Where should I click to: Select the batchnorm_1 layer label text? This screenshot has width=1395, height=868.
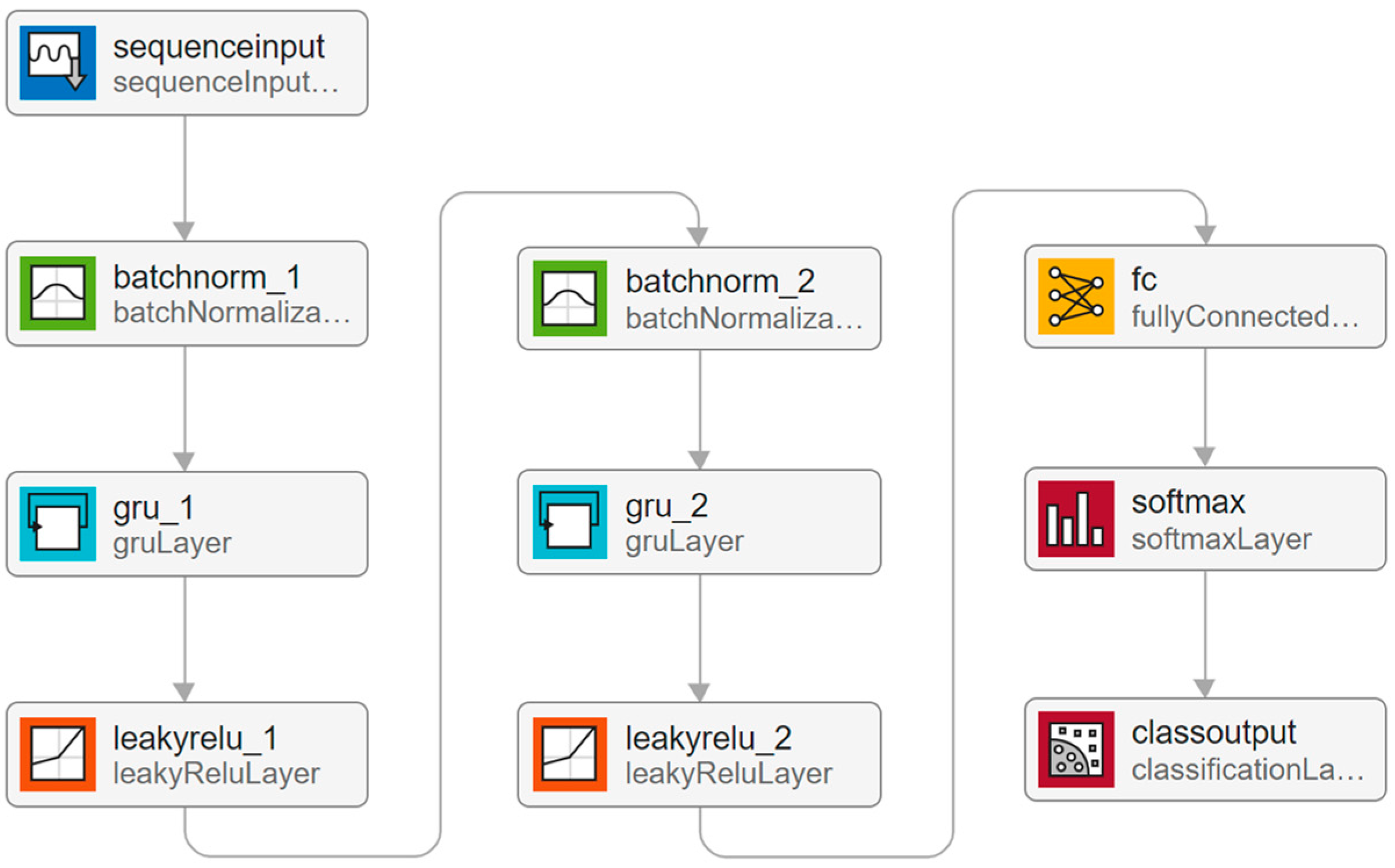(x=207, y=277)
